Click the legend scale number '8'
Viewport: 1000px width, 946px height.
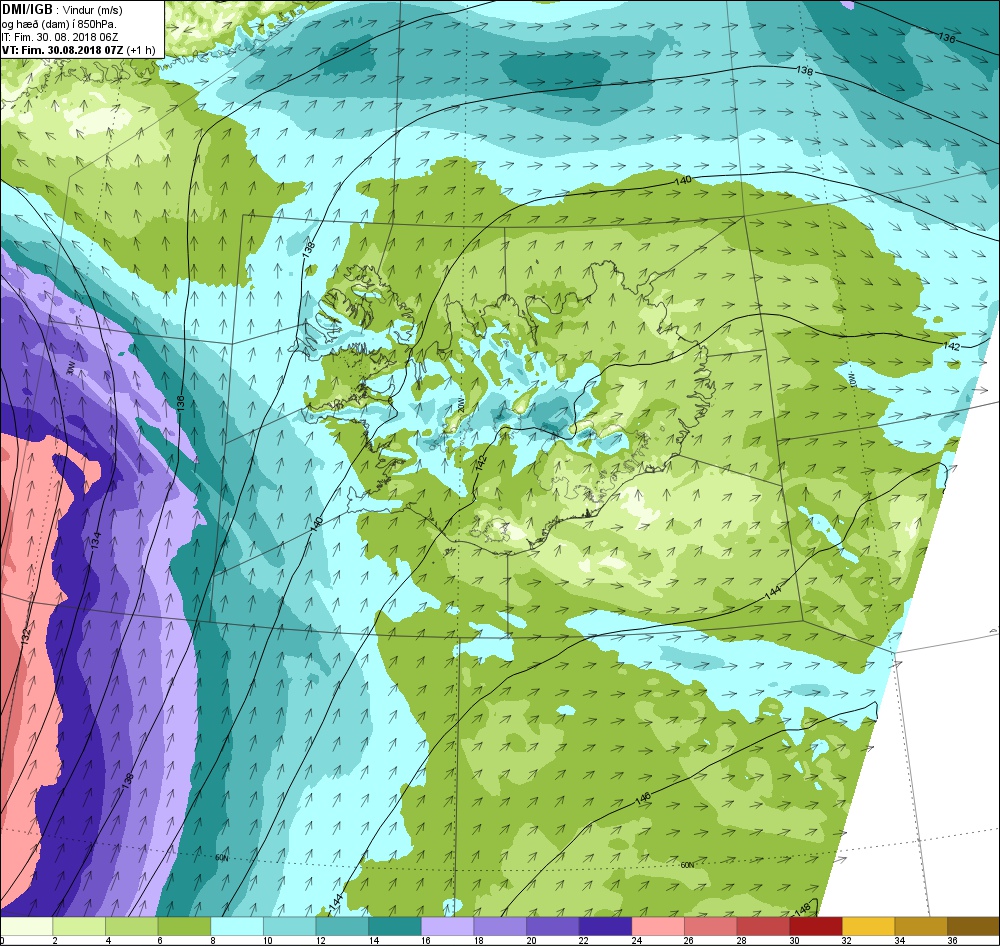point(212,940)
